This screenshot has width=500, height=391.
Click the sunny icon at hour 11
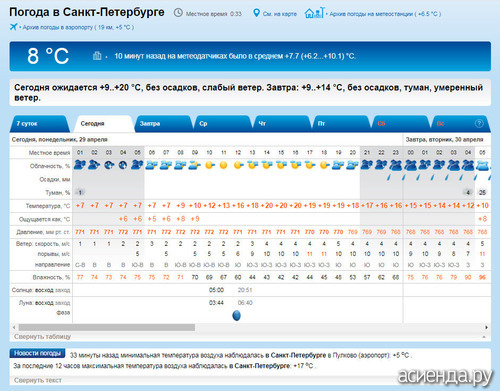click(223, 165)
